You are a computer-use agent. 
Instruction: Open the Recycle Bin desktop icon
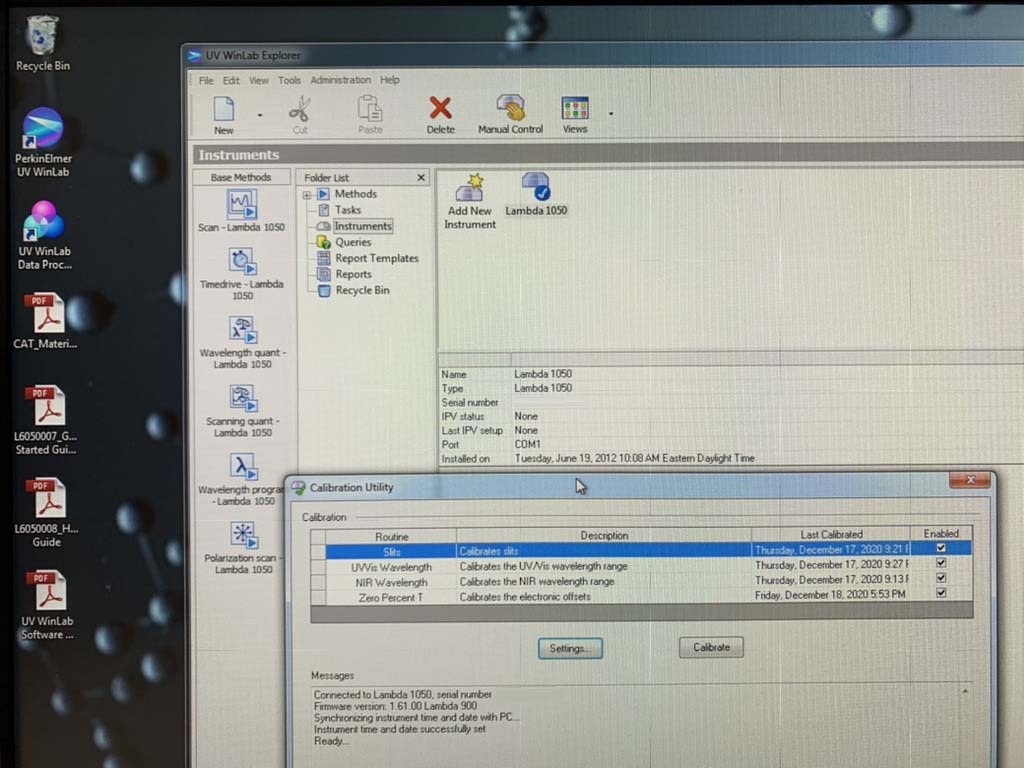click(42, 42)
